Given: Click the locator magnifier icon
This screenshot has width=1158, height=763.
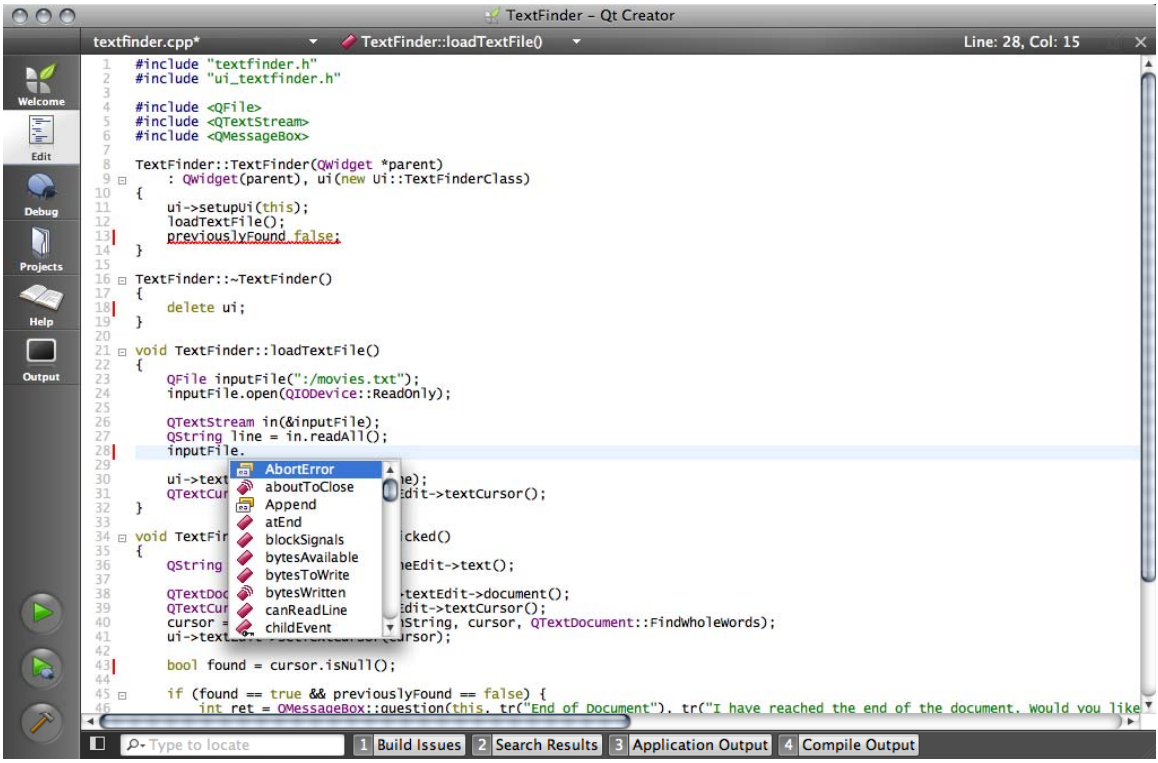Looking at the screenshot, I should [x=134, y=745].
